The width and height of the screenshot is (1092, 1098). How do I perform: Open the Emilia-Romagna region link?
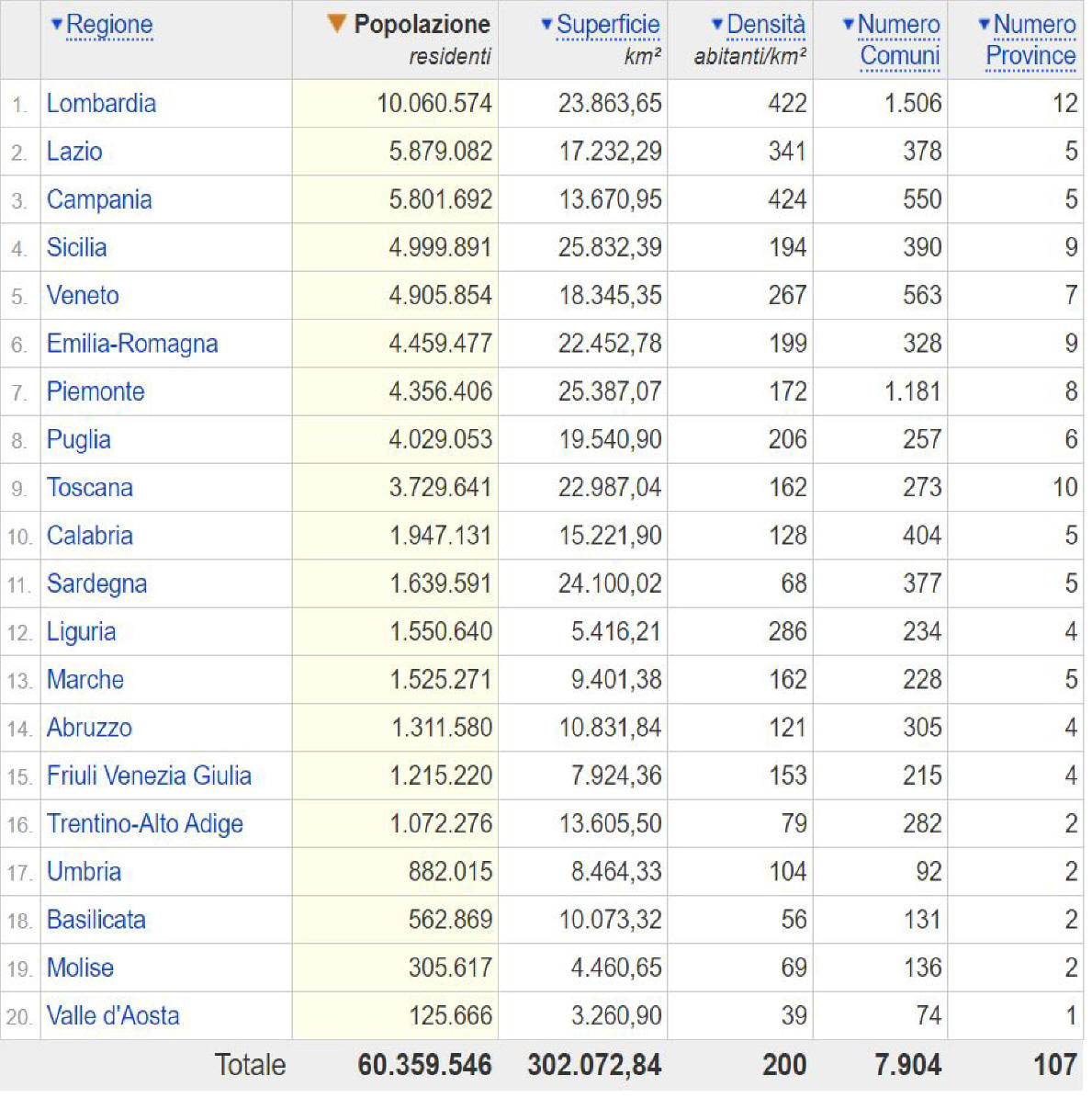pos(132,344)
